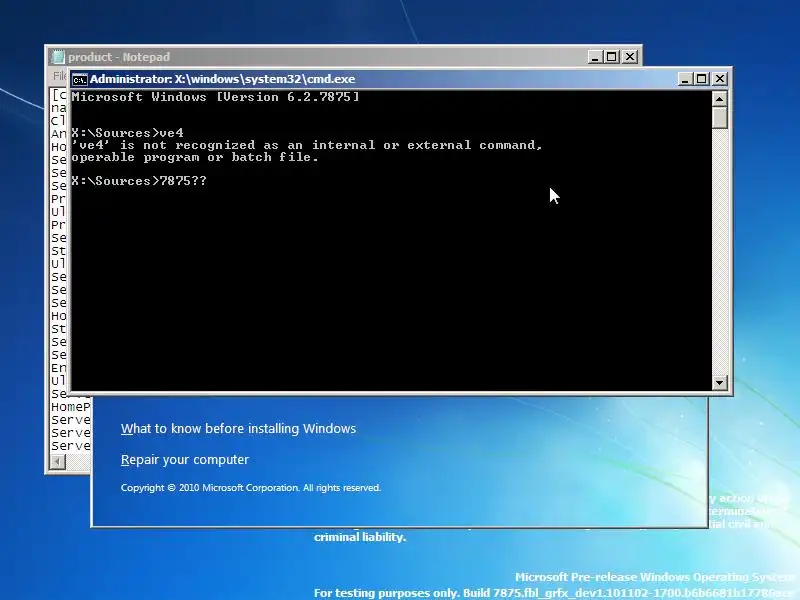Maximize the Administrator cmd.exe window

click(x=702, y=79)
